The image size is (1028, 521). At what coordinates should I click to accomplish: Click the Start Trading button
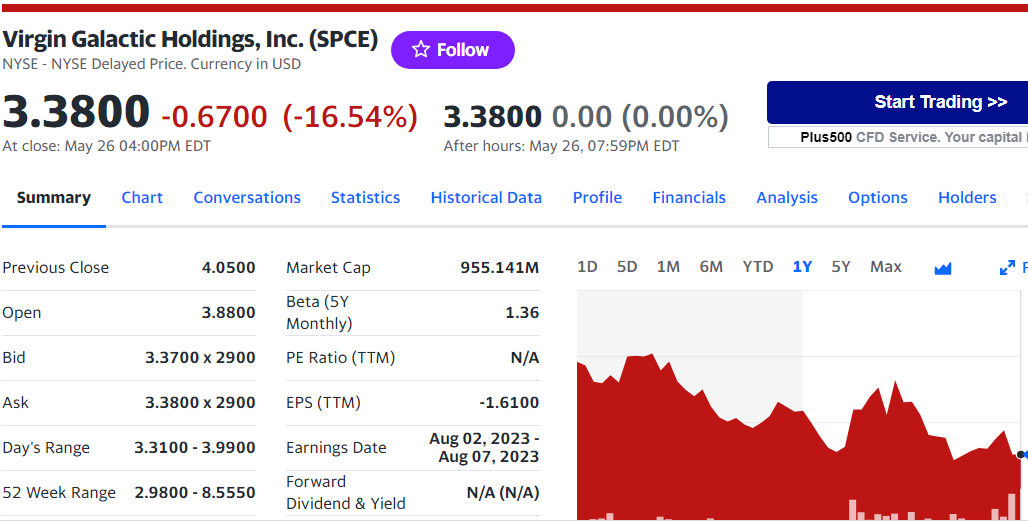pos(898,102)
